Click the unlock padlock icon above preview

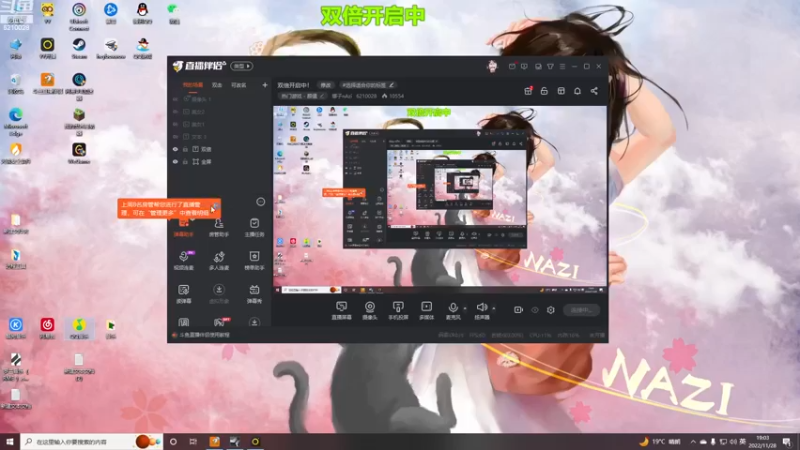[544, 91]
